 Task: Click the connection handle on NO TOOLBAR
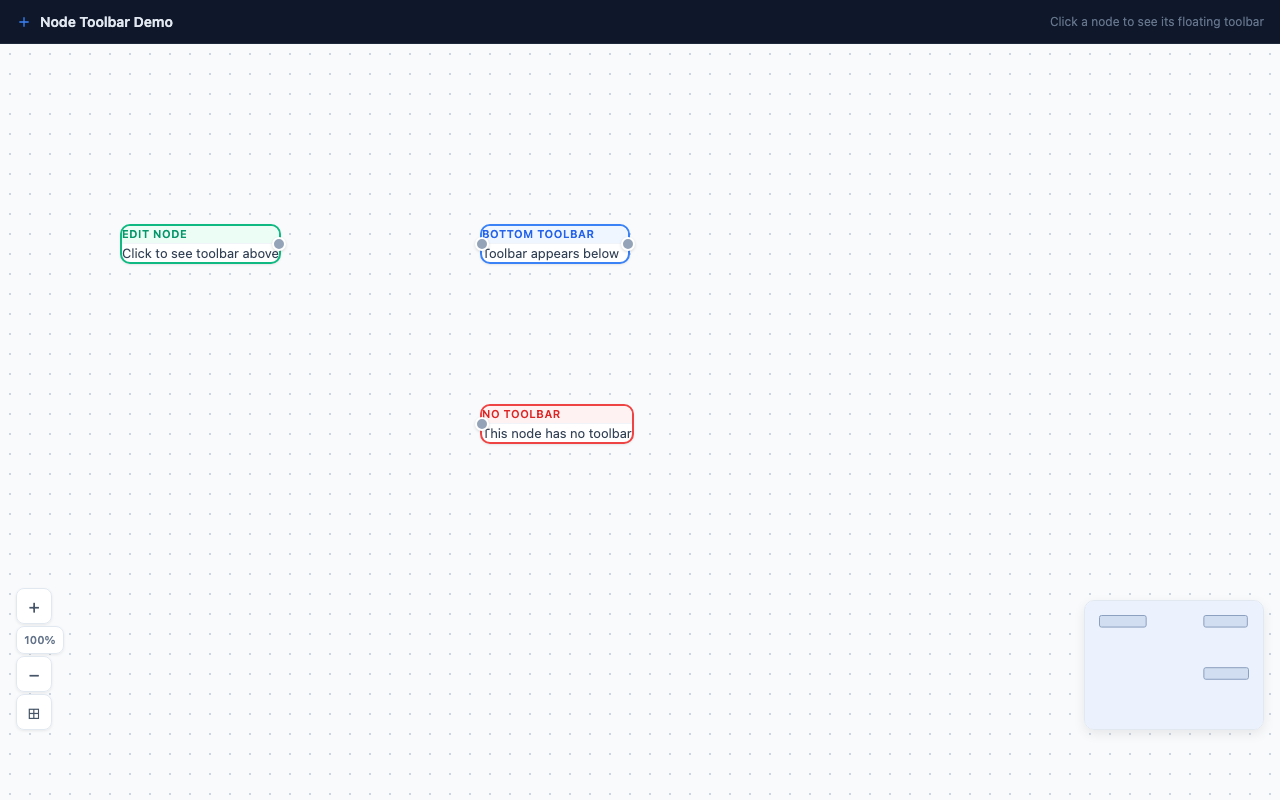[x=481, y=424]
